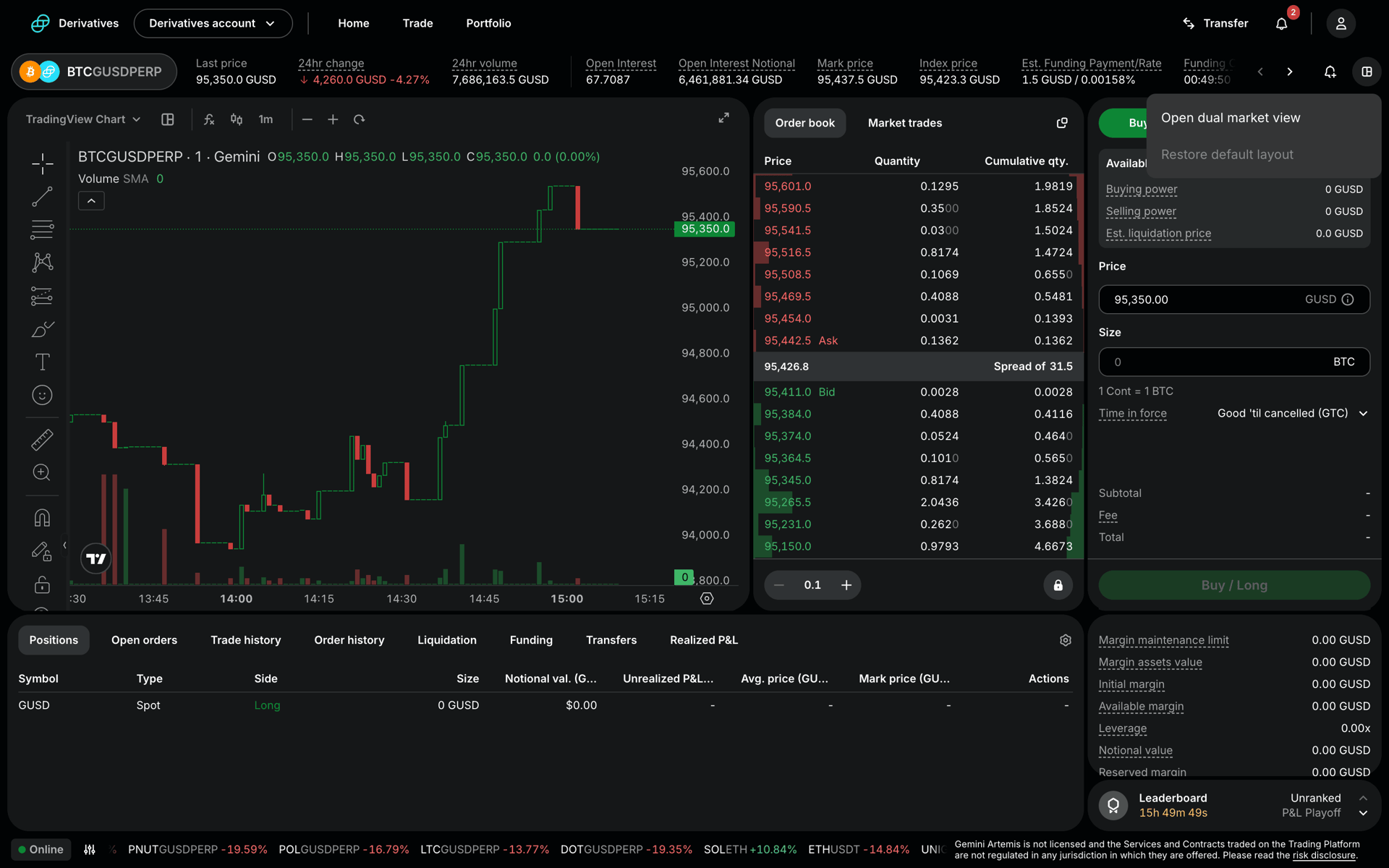The image size is (1389, 868).
Task: Go to the Portfolio page
Action: point(488,23)
